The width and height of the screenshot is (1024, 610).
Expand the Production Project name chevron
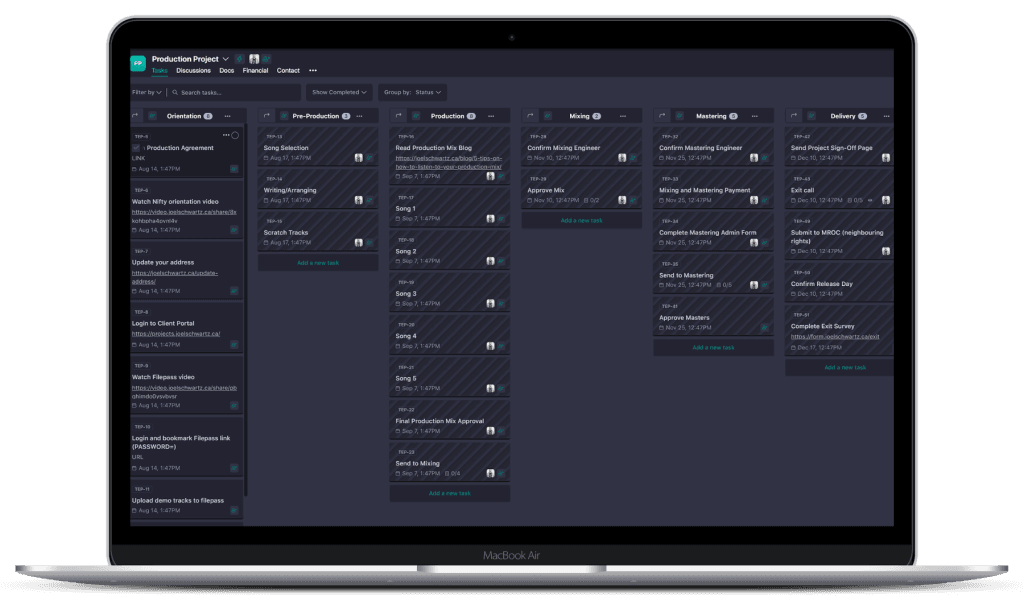226,59
